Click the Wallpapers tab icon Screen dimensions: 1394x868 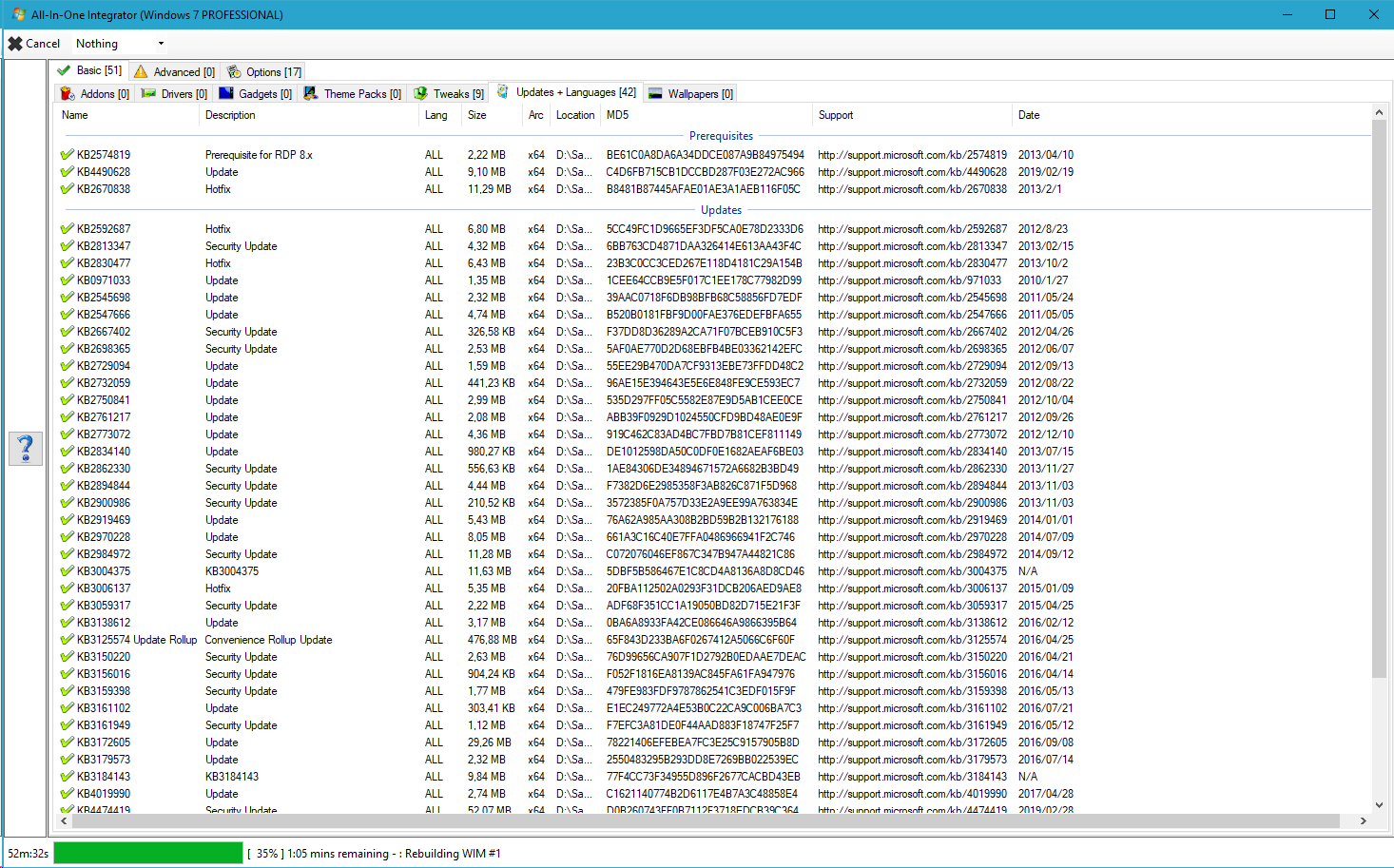[x=655, y=94]
